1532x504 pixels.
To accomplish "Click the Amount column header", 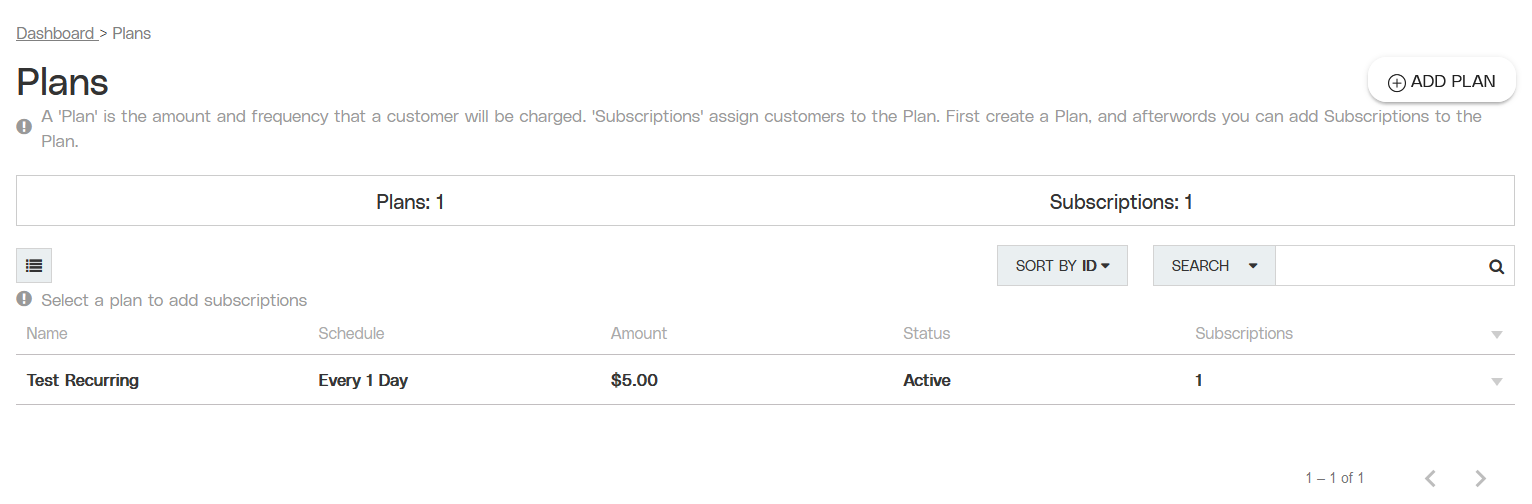I will [x=639, y=333].
